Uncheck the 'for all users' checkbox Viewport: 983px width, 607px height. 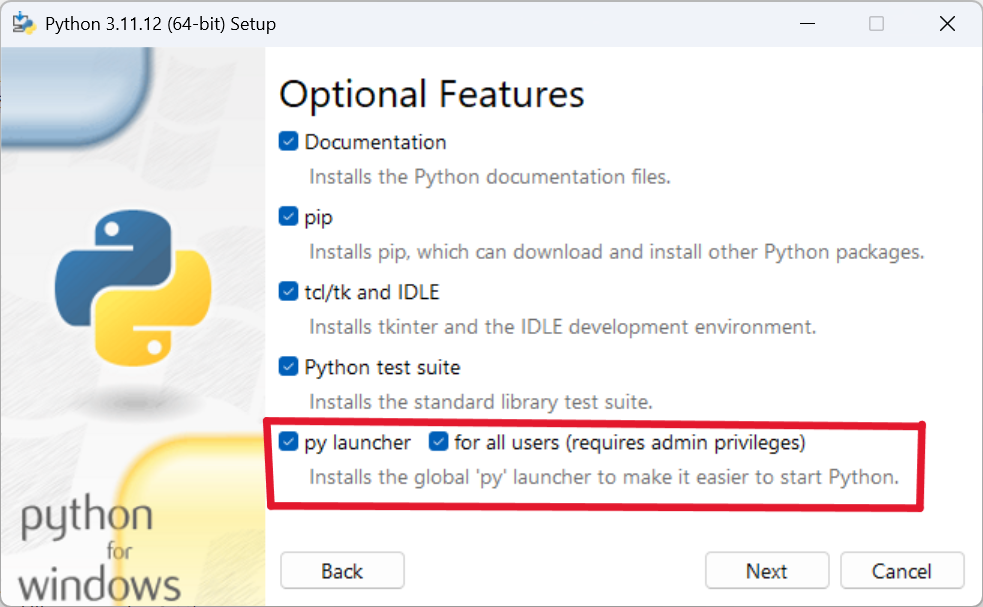tap(438, 442)
